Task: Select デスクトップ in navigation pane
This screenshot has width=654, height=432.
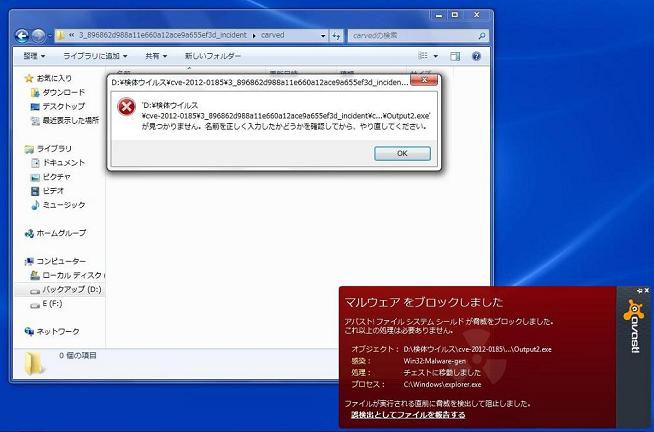Action: (63, 106)
